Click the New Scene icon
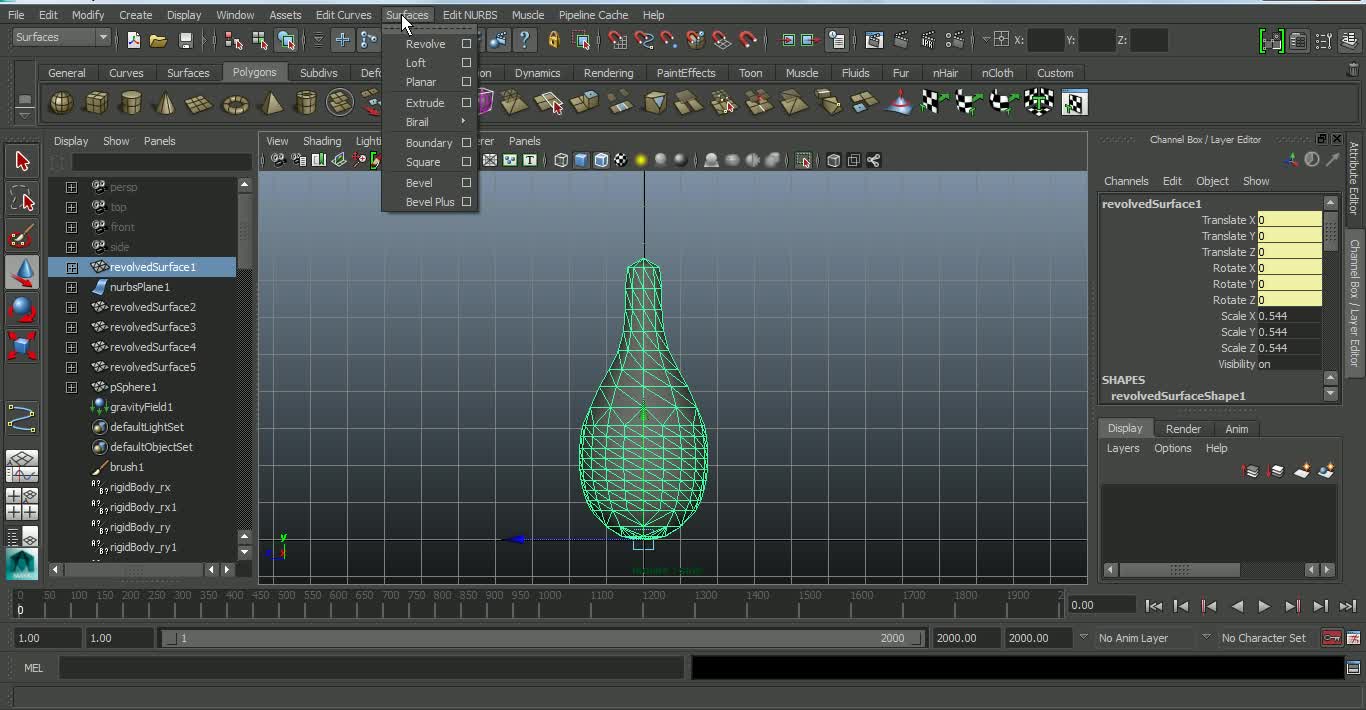 click(x=134, y=40)
